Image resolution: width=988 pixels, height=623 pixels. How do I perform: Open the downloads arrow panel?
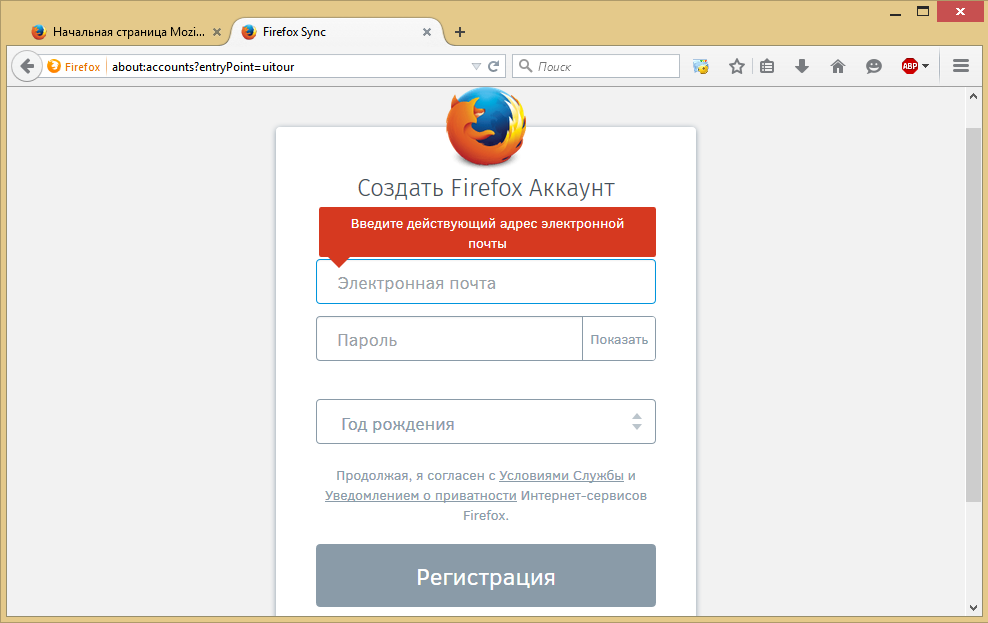801,67
